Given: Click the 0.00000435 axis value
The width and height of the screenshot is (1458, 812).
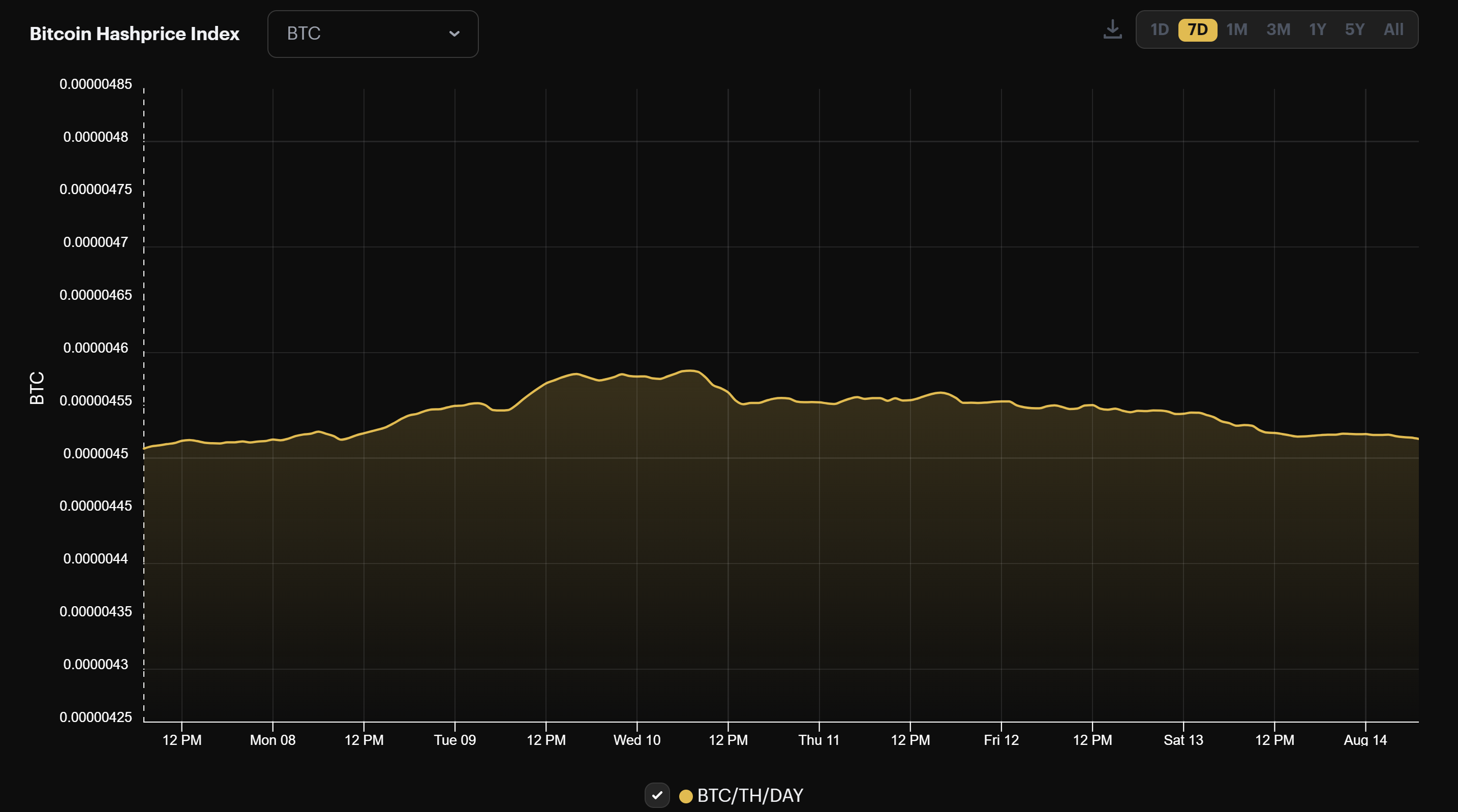Looking at the screenshot, I should (x=96, y=612).
